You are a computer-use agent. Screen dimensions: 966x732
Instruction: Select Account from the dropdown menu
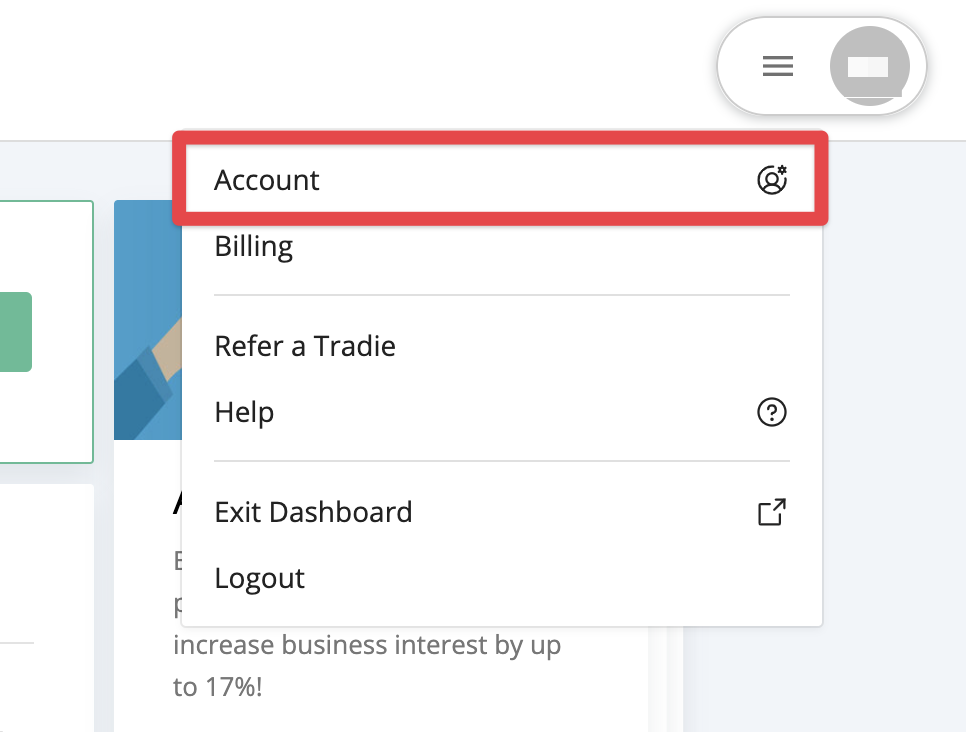point(267,180)
